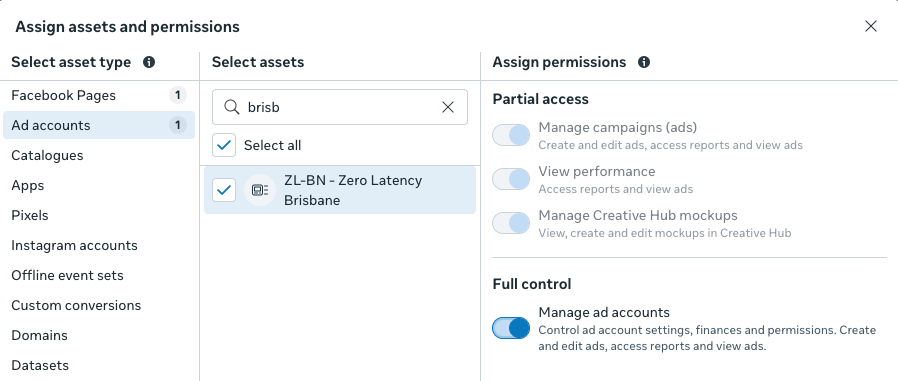The width and height of the screenshot is (898, 381).
Task: Click the Select all label text
Action: pyautogui.click(x=272, y=146)
